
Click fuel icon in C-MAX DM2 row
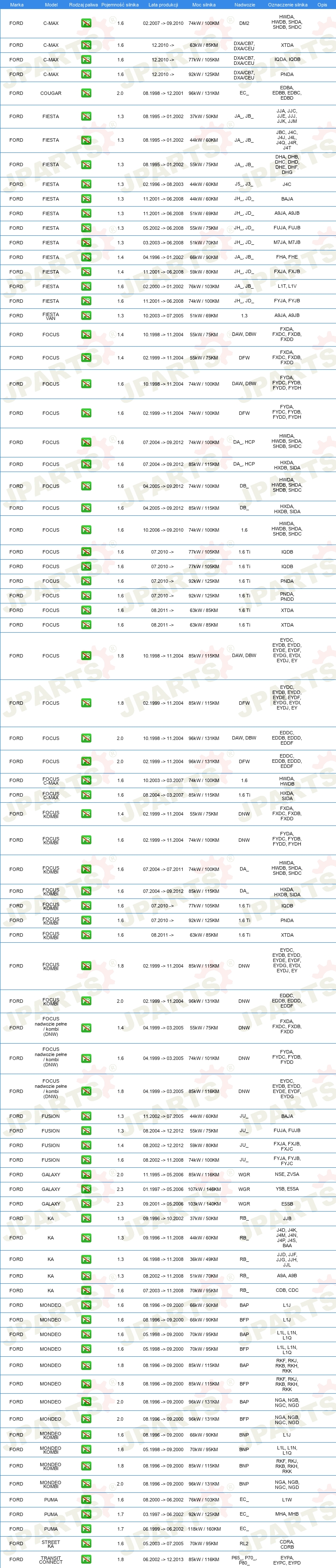pyautogui.click(x=86, y=23)
